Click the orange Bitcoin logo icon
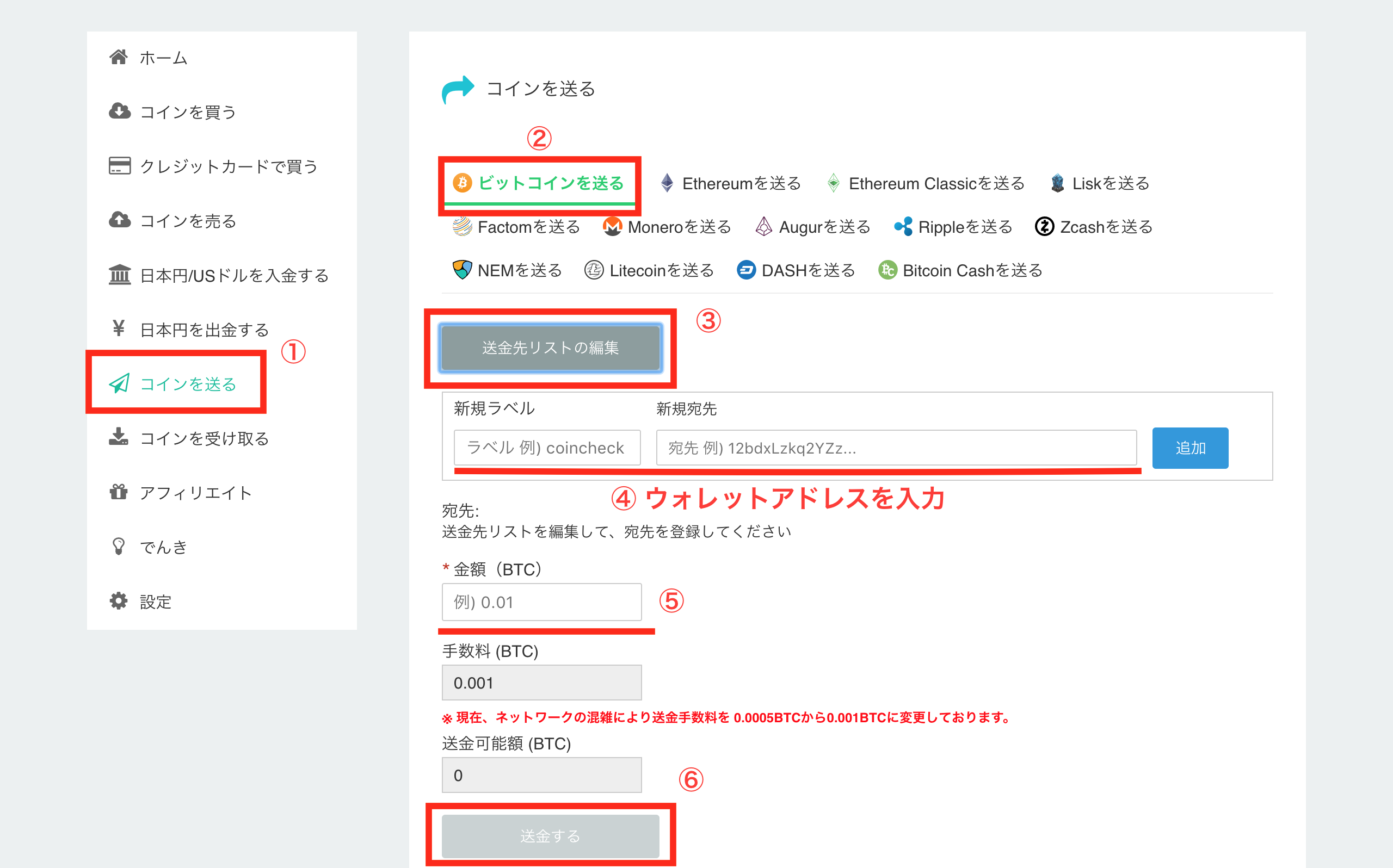The height and width of the screenshot is (868, 1393). 462,183
